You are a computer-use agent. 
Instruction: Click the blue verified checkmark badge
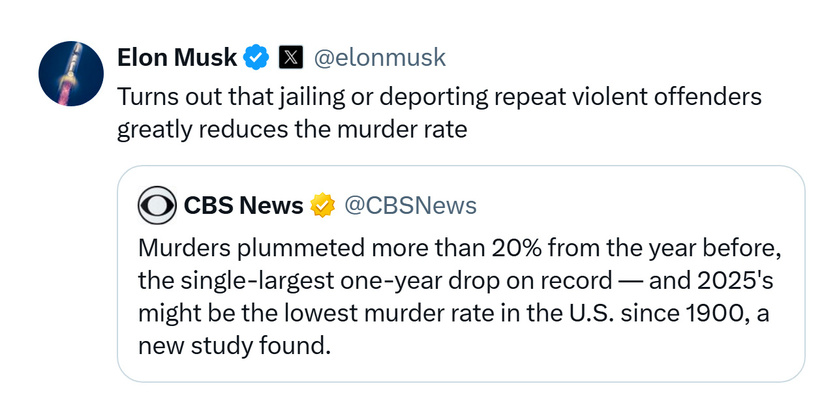256,58
